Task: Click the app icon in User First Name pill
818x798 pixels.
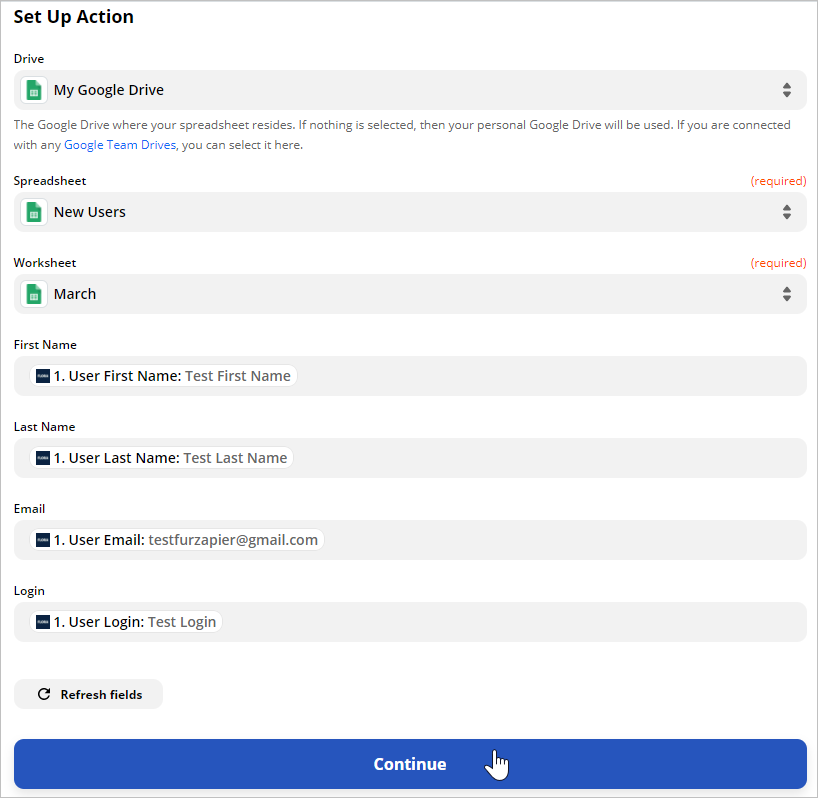Action: pos(43,376)
